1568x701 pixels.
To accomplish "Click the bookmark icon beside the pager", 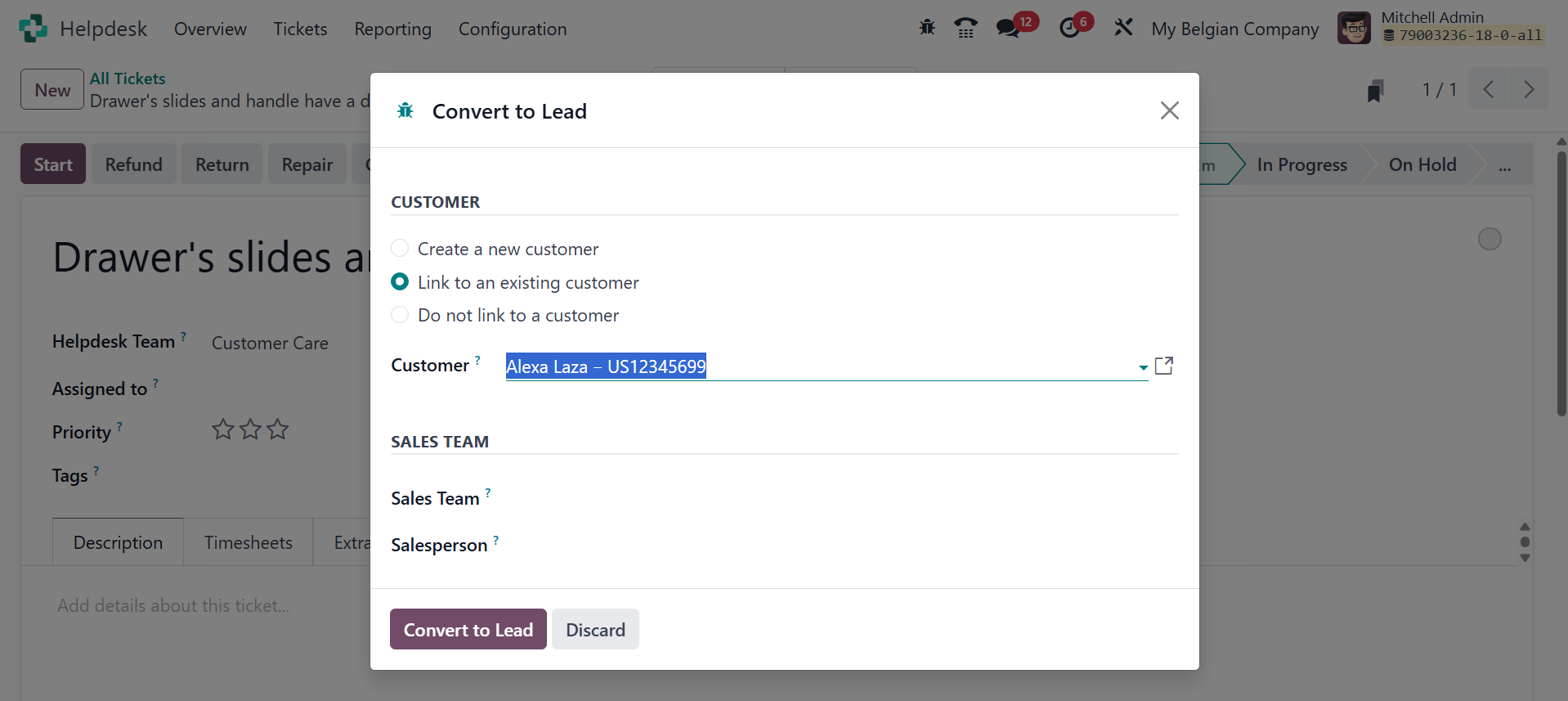I will [x=1375, y=91].
